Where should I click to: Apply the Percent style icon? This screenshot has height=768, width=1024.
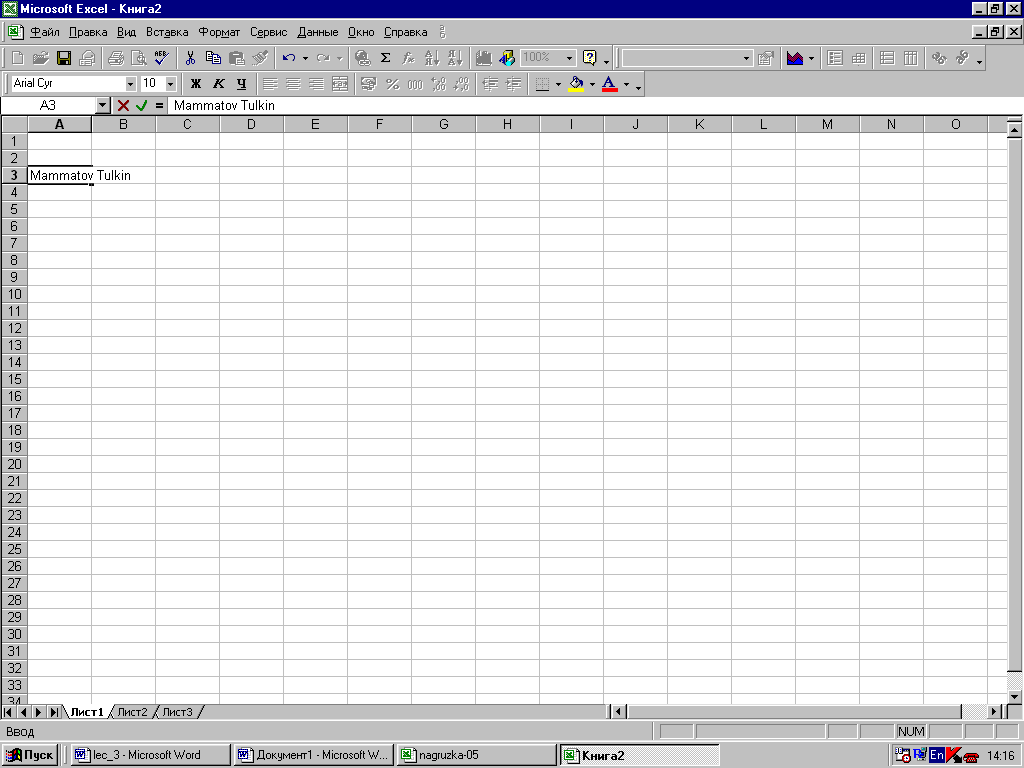[392, 84]
